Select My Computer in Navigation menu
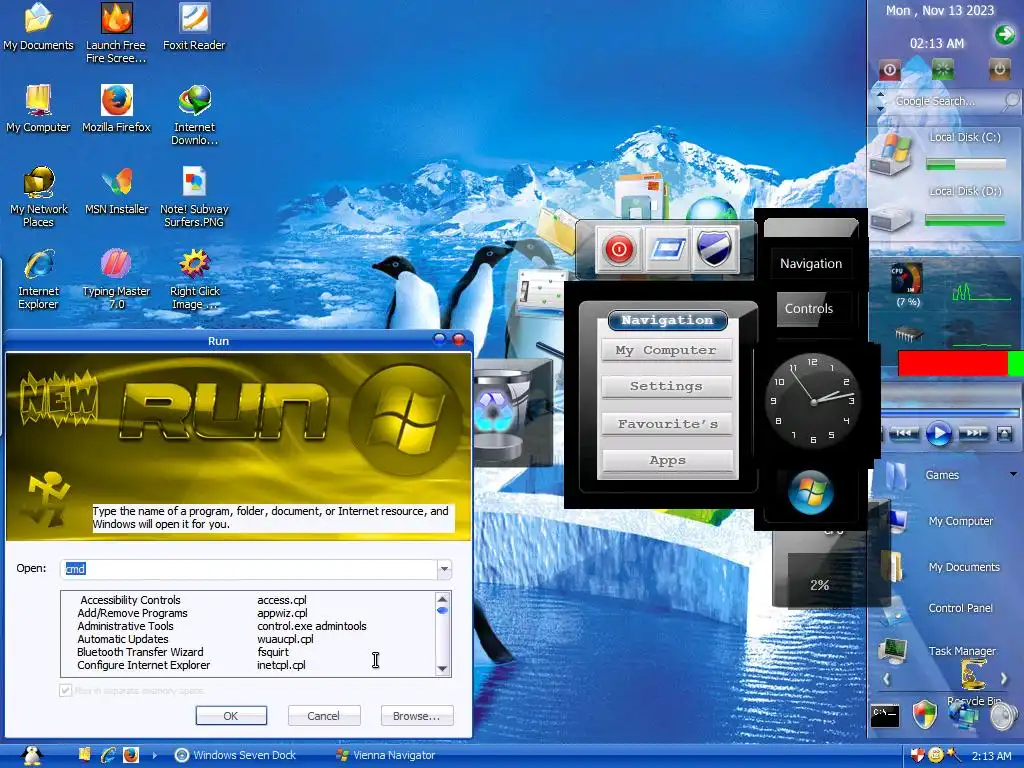 pyautogui.click(x=666, y=350)
